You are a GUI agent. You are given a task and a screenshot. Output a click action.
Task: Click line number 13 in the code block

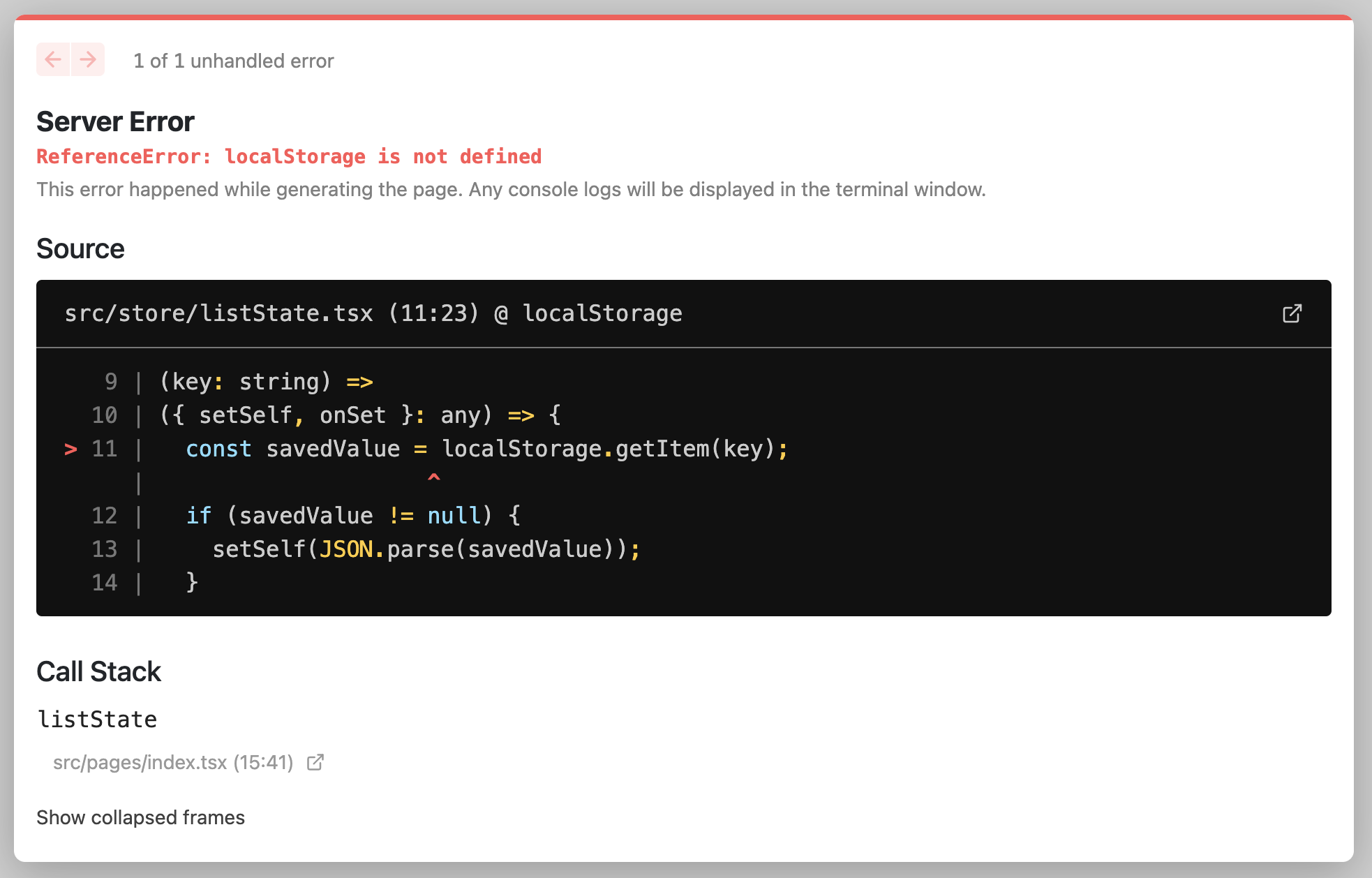pos(104,549)
